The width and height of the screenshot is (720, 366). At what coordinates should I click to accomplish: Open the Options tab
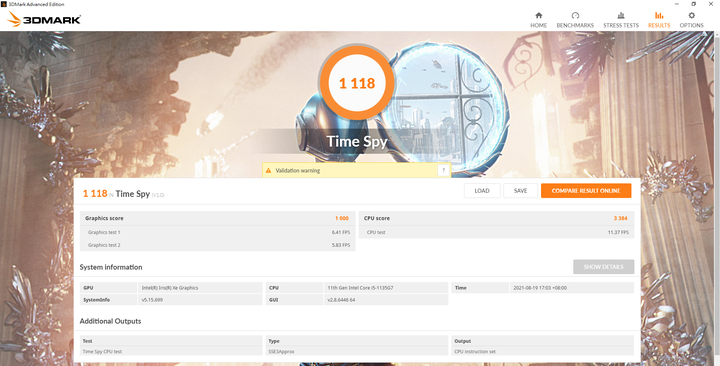point(691,20)
